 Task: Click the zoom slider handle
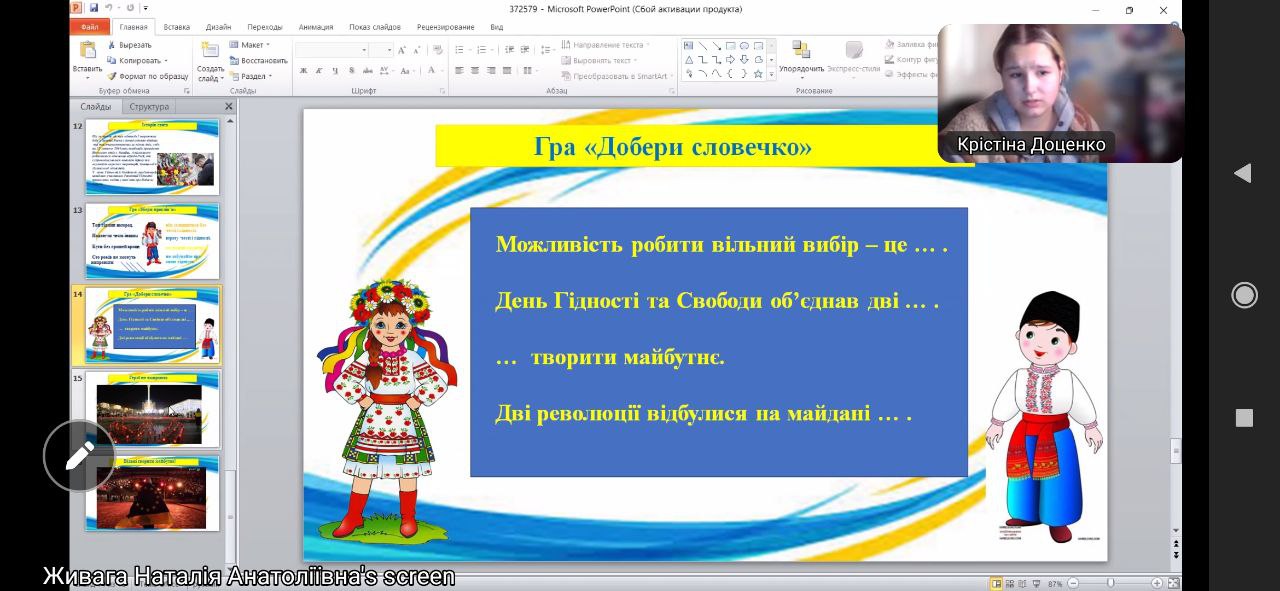point(1110,583)
